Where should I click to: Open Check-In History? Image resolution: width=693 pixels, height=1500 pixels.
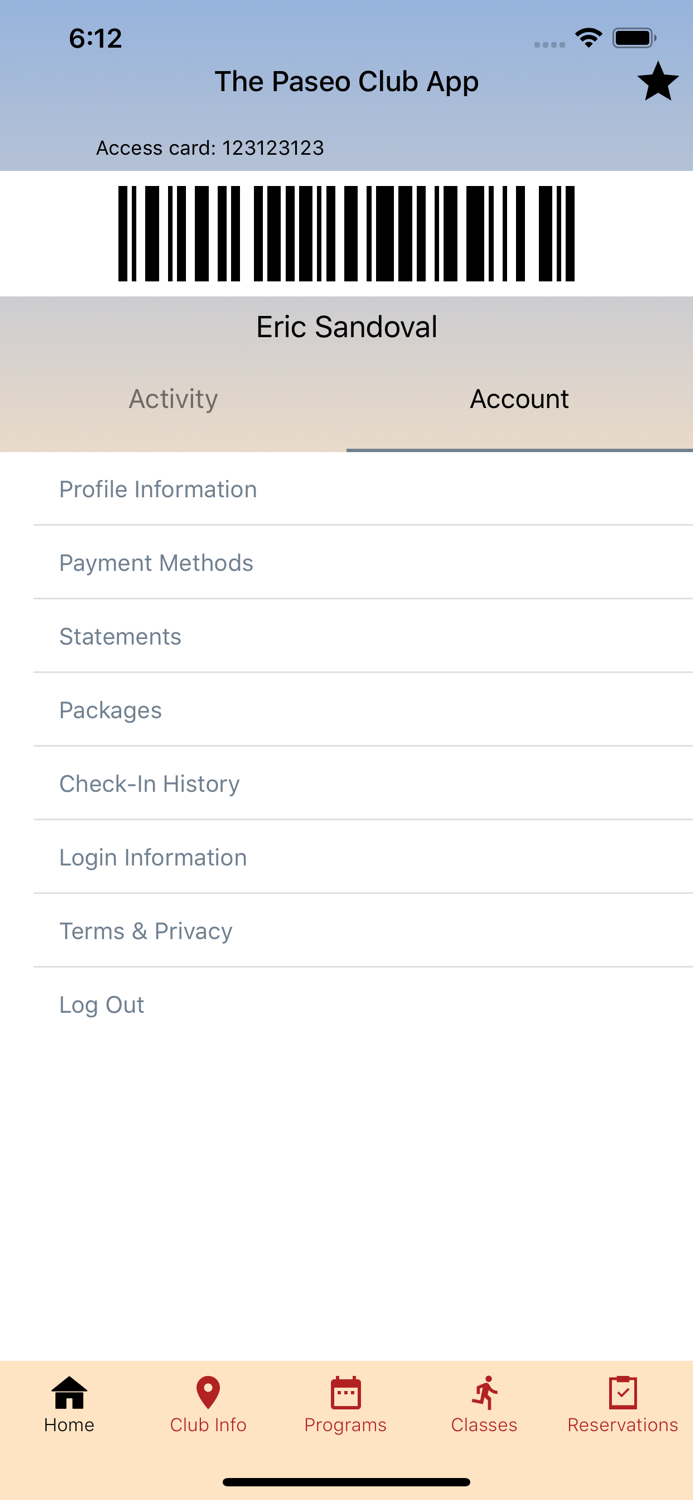(x=149, y=783)
